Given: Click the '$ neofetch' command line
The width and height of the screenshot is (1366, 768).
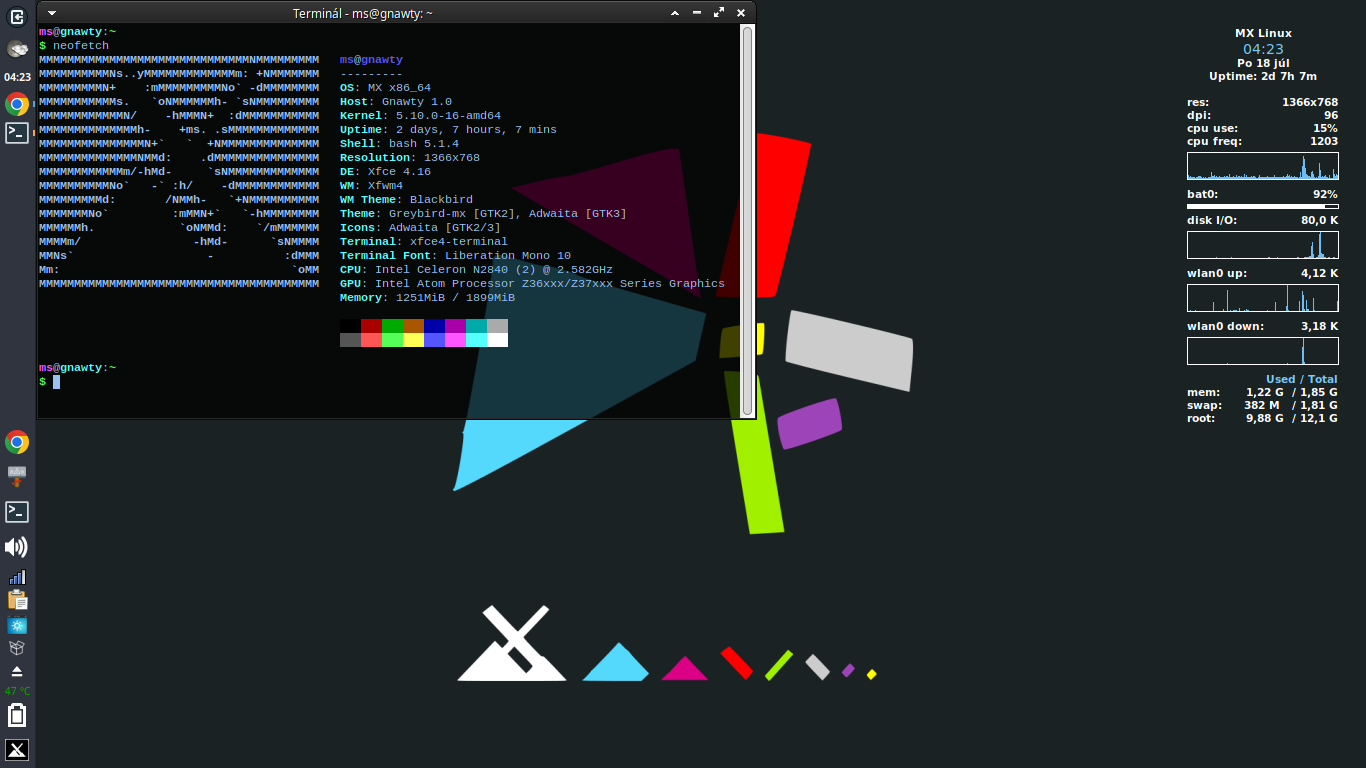Looking at the screenshot, I should point(74,46).
